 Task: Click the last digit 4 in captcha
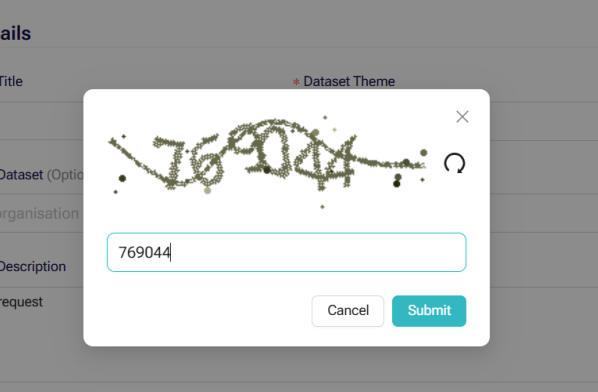(343, 160)
